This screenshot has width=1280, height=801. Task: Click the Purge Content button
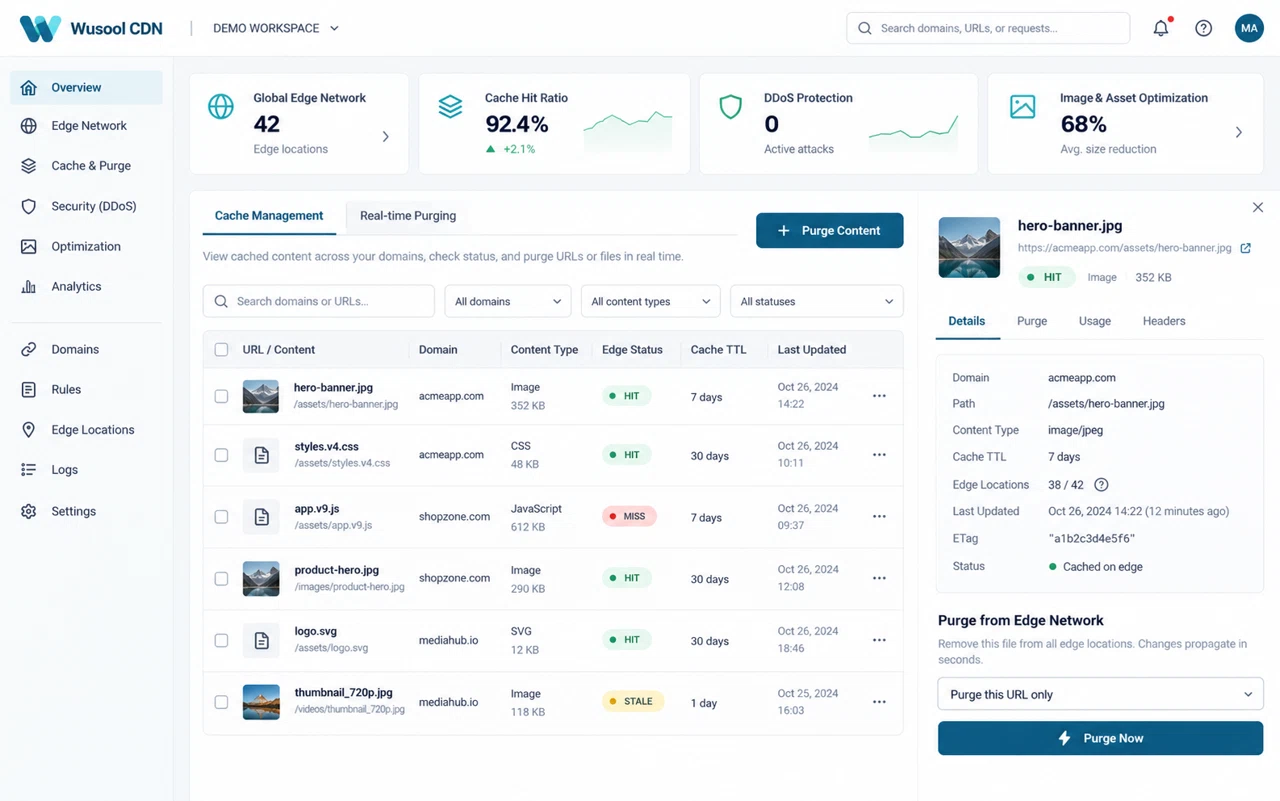pyautogui.click(x=830, y=230)
